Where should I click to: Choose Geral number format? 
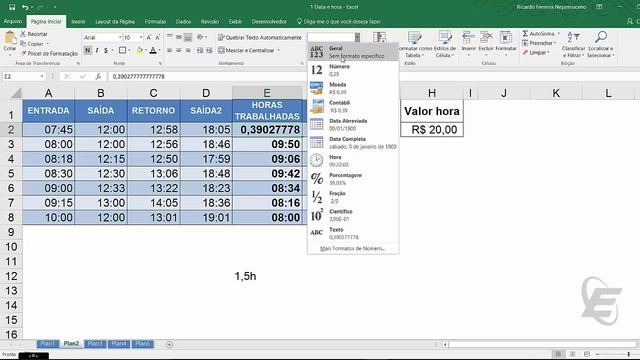click(353, 52)
